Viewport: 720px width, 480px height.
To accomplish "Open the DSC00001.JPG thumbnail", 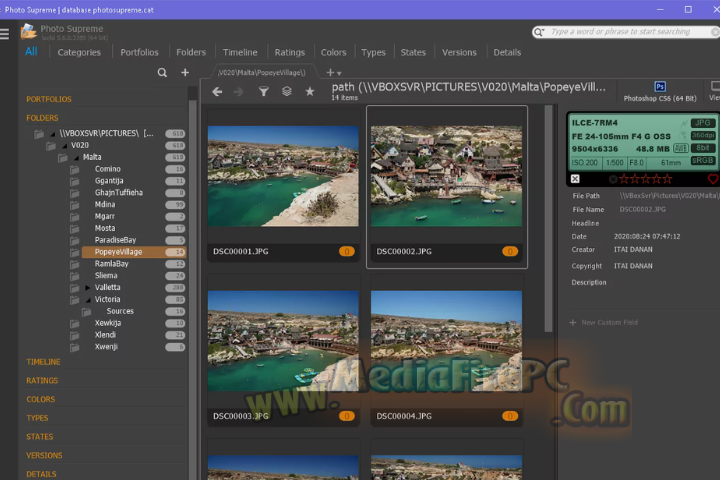I will pos(283,176).
